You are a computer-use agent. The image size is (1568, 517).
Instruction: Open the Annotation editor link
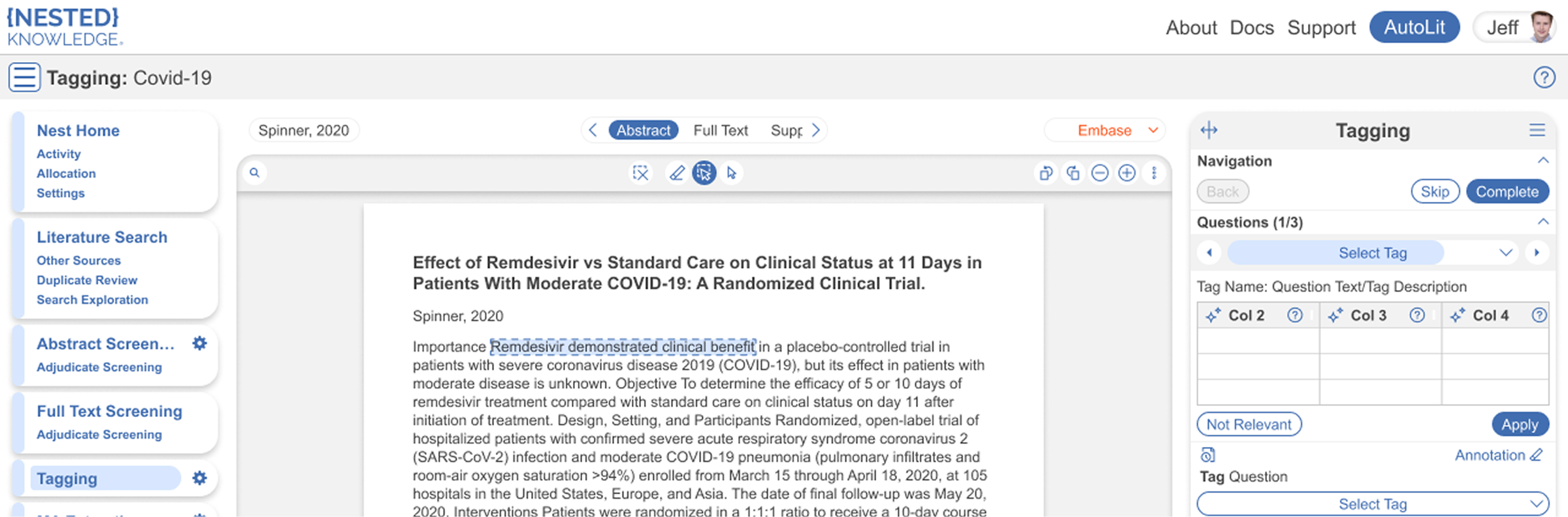click(x=1498, y=455)
